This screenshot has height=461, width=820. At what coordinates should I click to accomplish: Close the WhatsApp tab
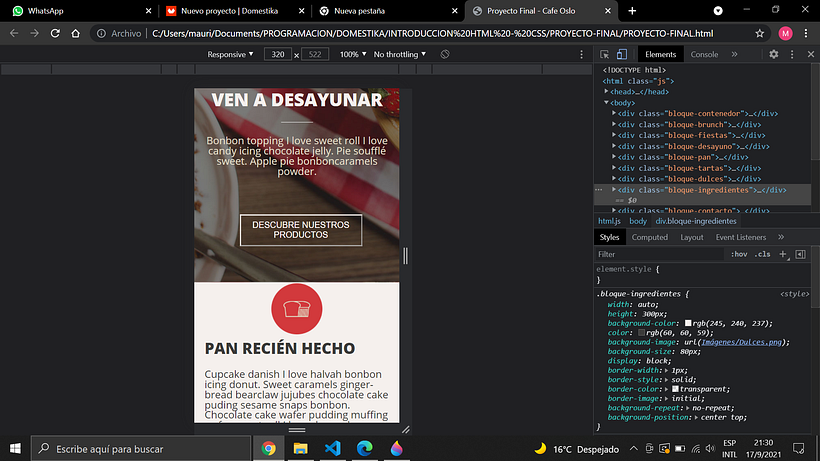[x=149, y=11]
